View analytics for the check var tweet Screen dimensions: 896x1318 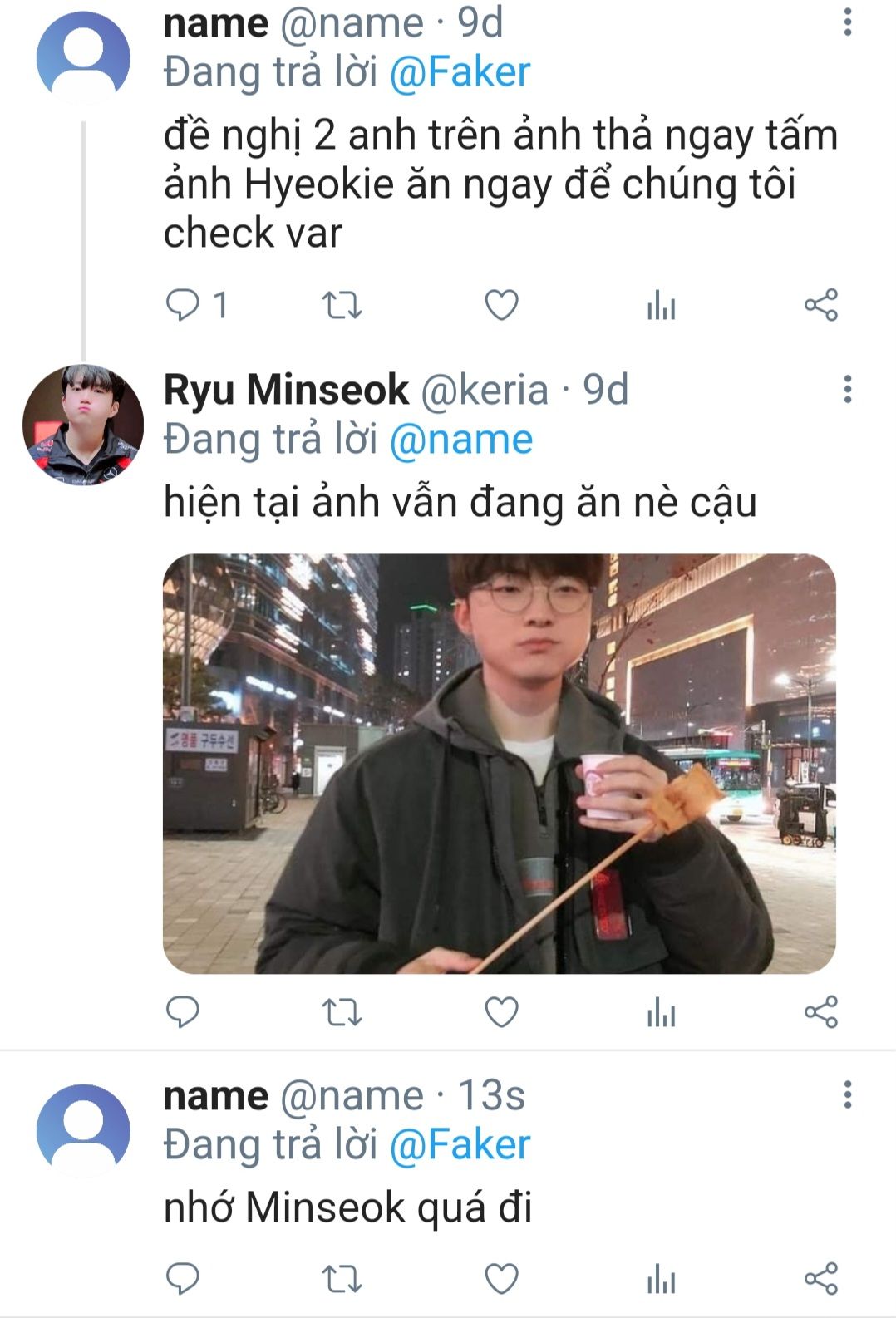661,306
